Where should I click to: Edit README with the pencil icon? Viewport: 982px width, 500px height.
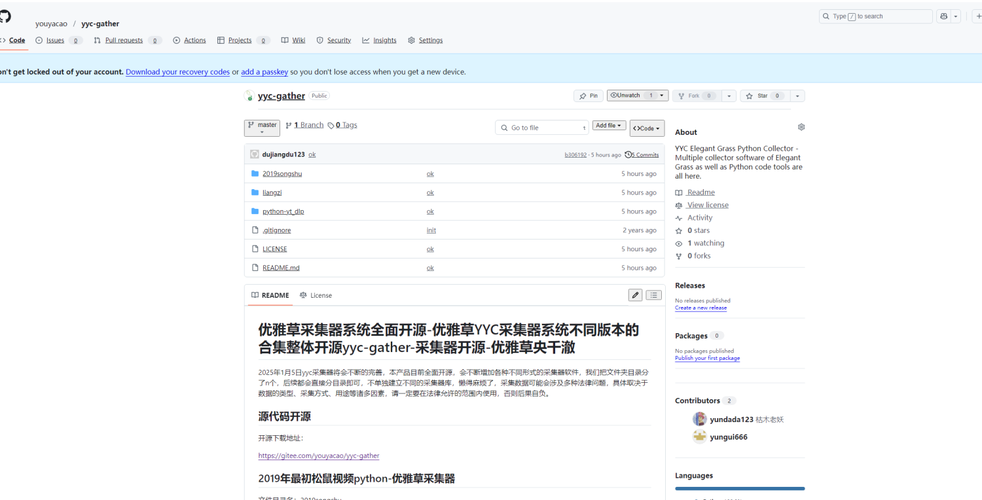635,295
